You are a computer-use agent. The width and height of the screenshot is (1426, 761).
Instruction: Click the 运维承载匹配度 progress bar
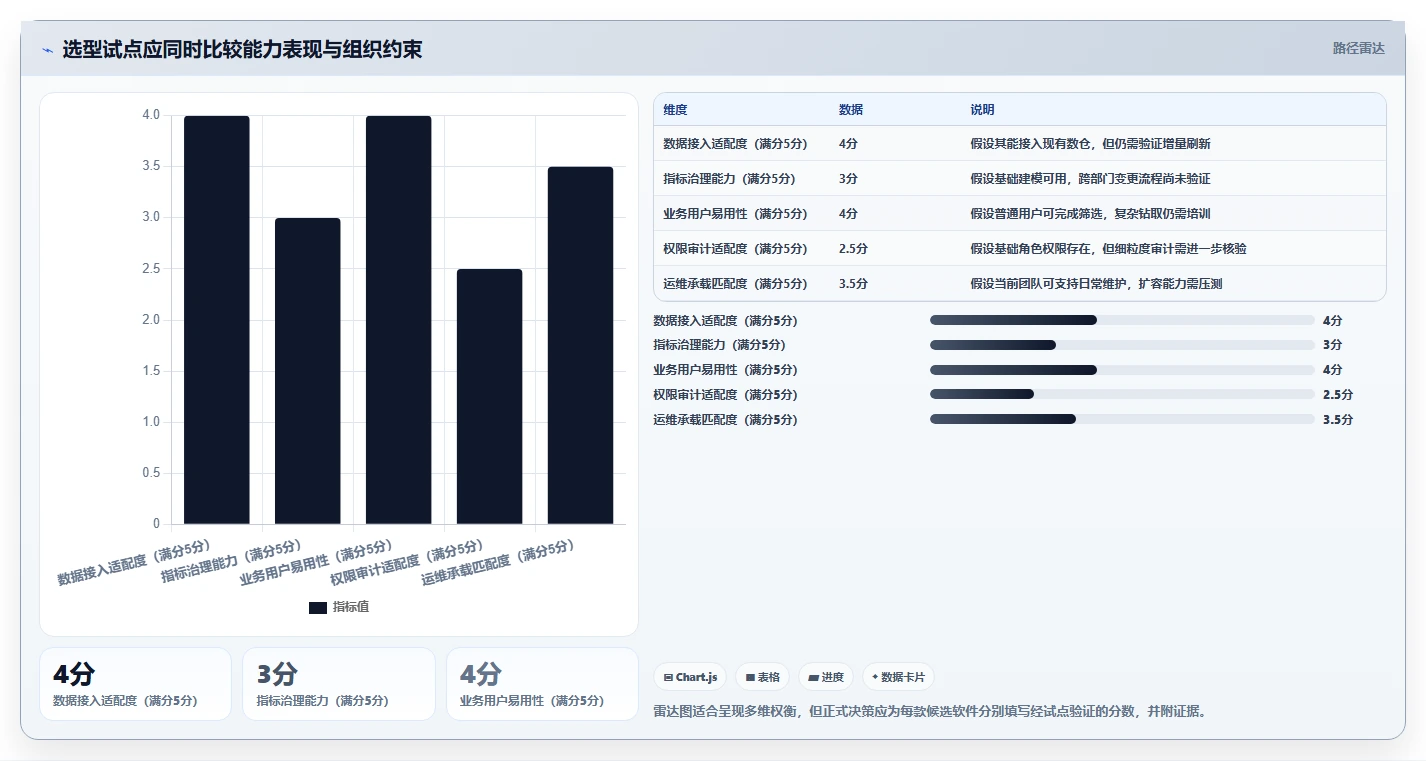1122,420
